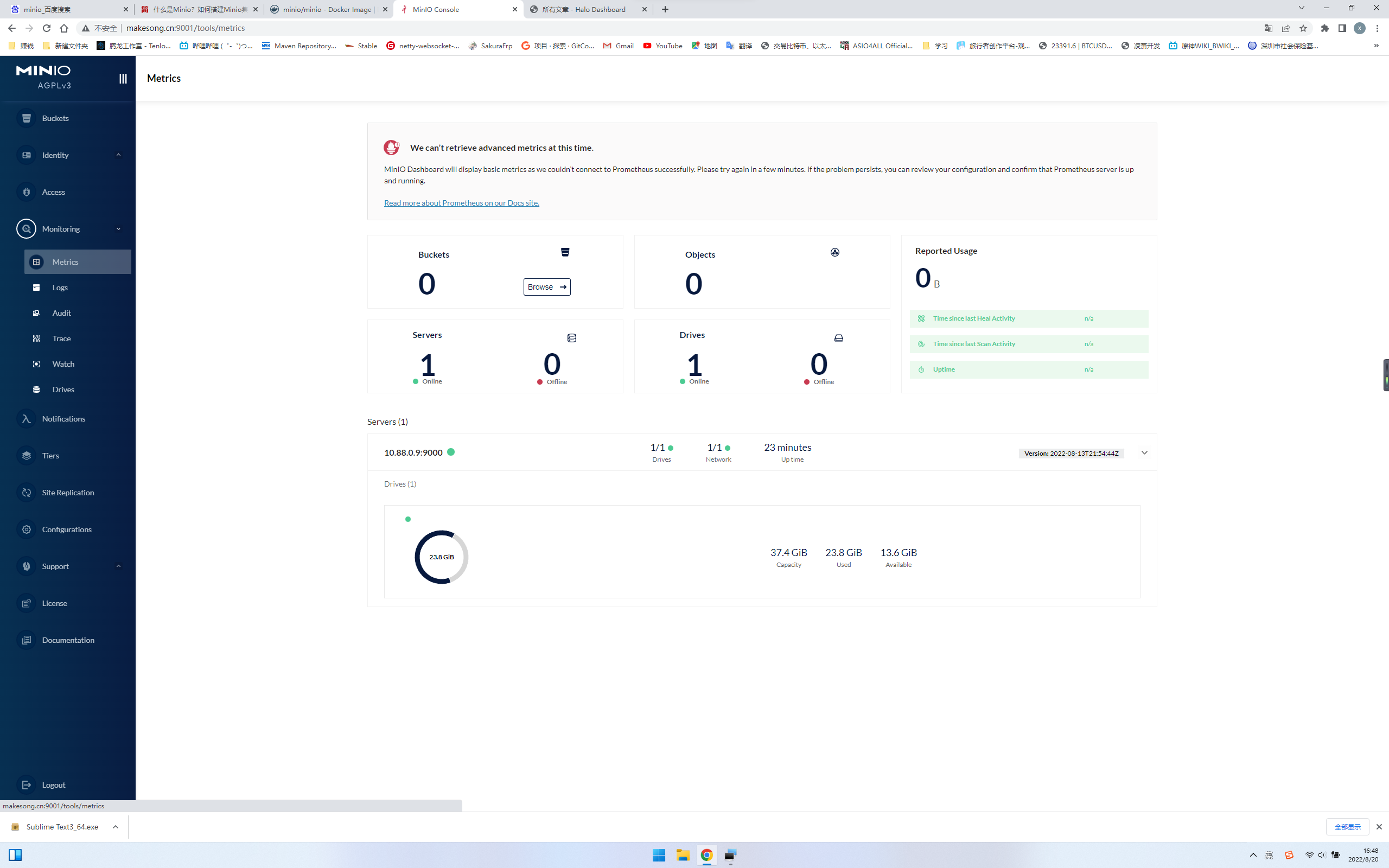Open Site Replication in sidebar
The image size is (1389, 868).
(x=68, y=493)
